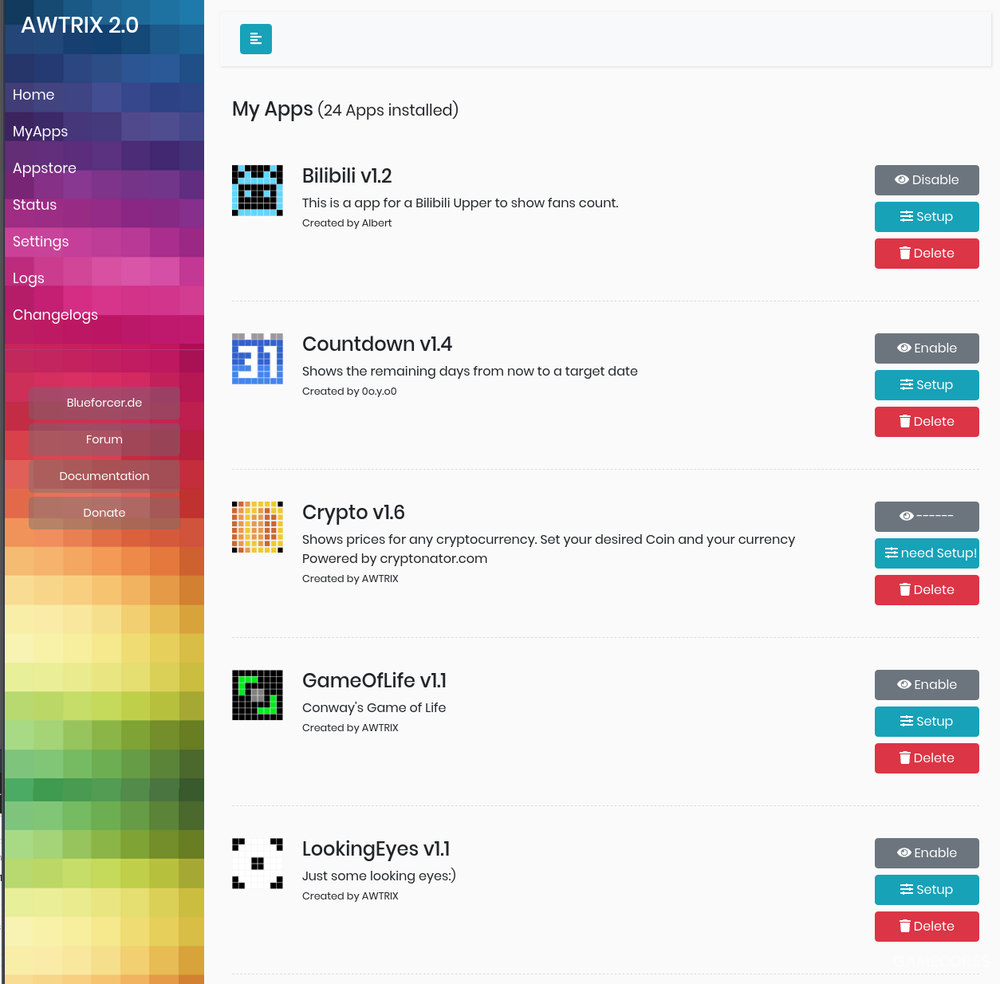
Task: Click the '24 Apps installed' count
Action: (388, 110)
